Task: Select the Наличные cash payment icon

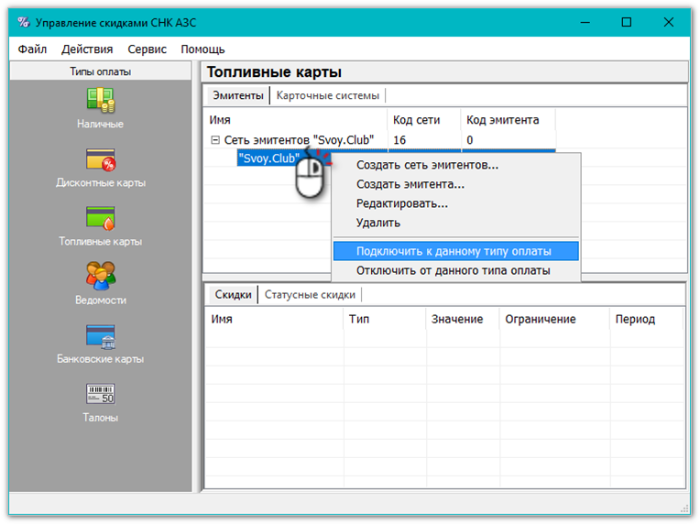Action: 100,101
